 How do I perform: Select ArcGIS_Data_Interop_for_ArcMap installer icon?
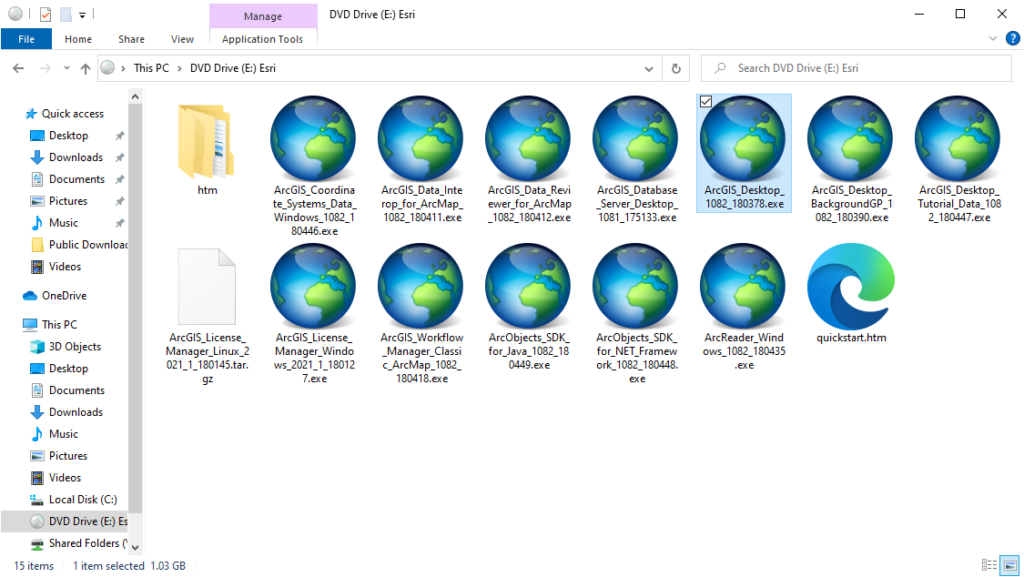tap(421, 138)
